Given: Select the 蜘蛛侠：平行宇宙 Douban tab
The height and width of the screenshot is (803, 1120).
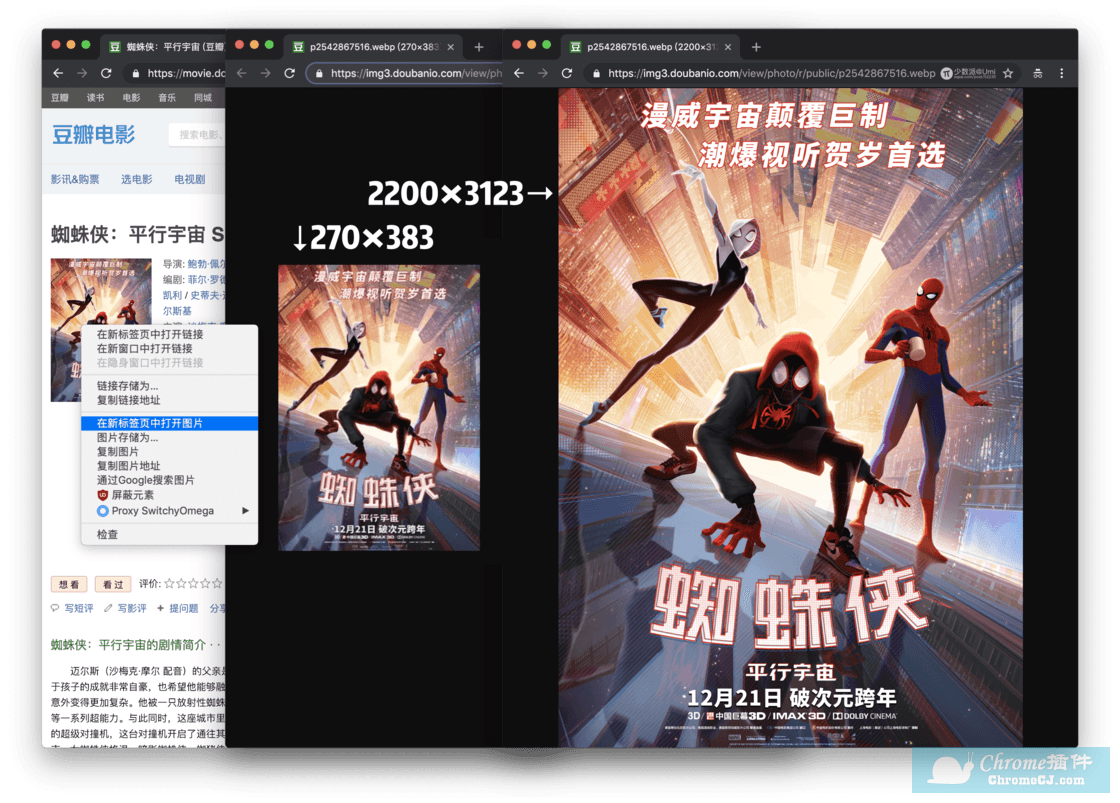Looking at the screenshot, I should 163,47.
